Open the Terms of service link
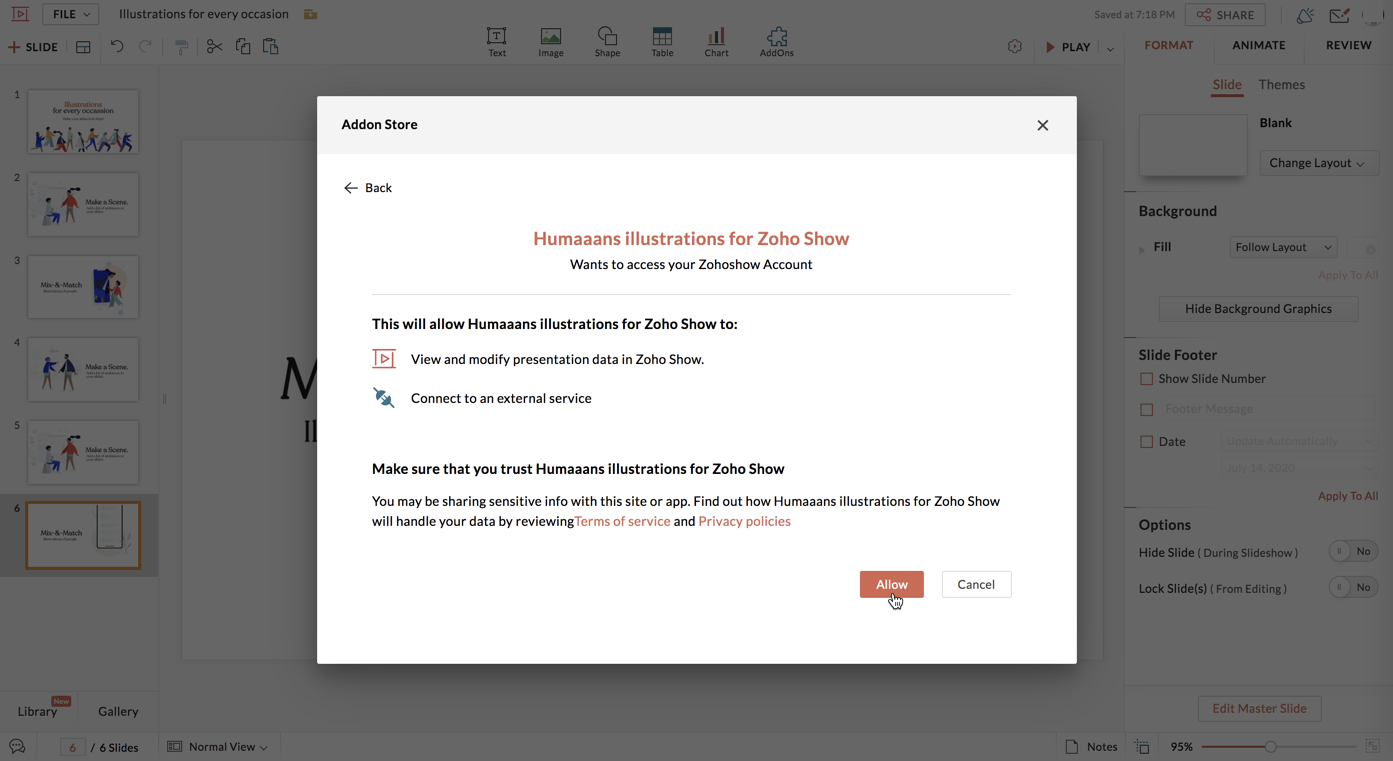The width and height of the screenshot is (1393, 761). pos(622,521)
